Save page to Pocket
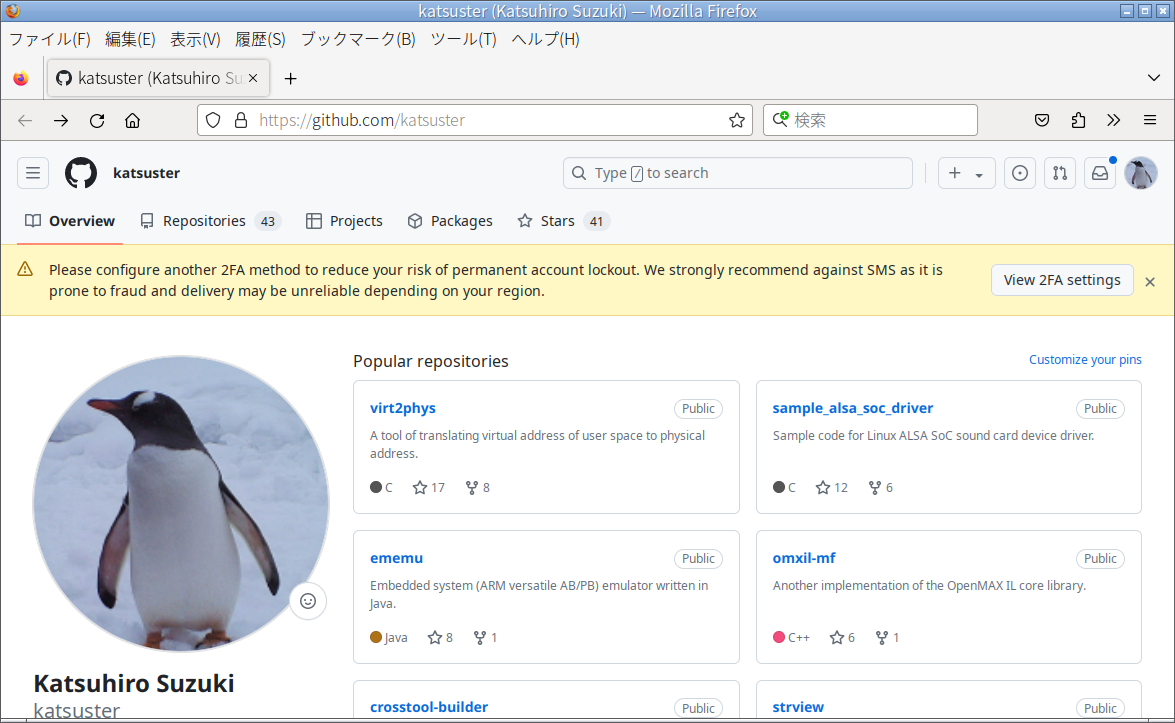 [x=1042, y=120]
